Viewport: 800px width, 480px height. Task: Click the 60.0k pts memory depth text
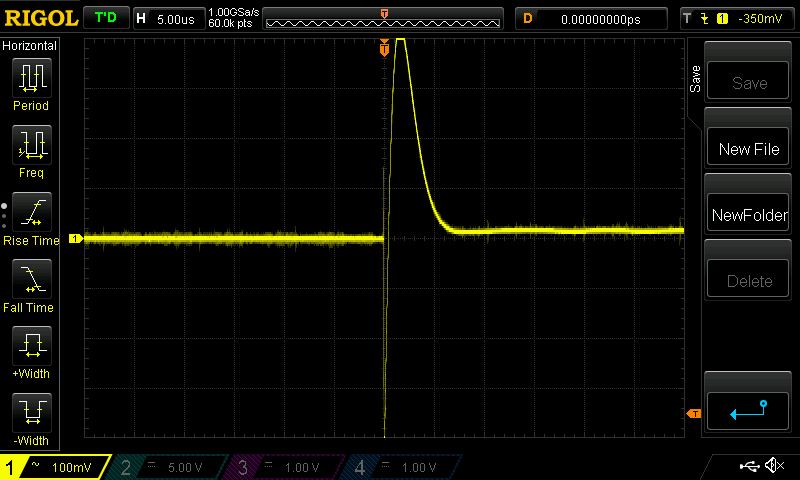[x=230, y=23]
